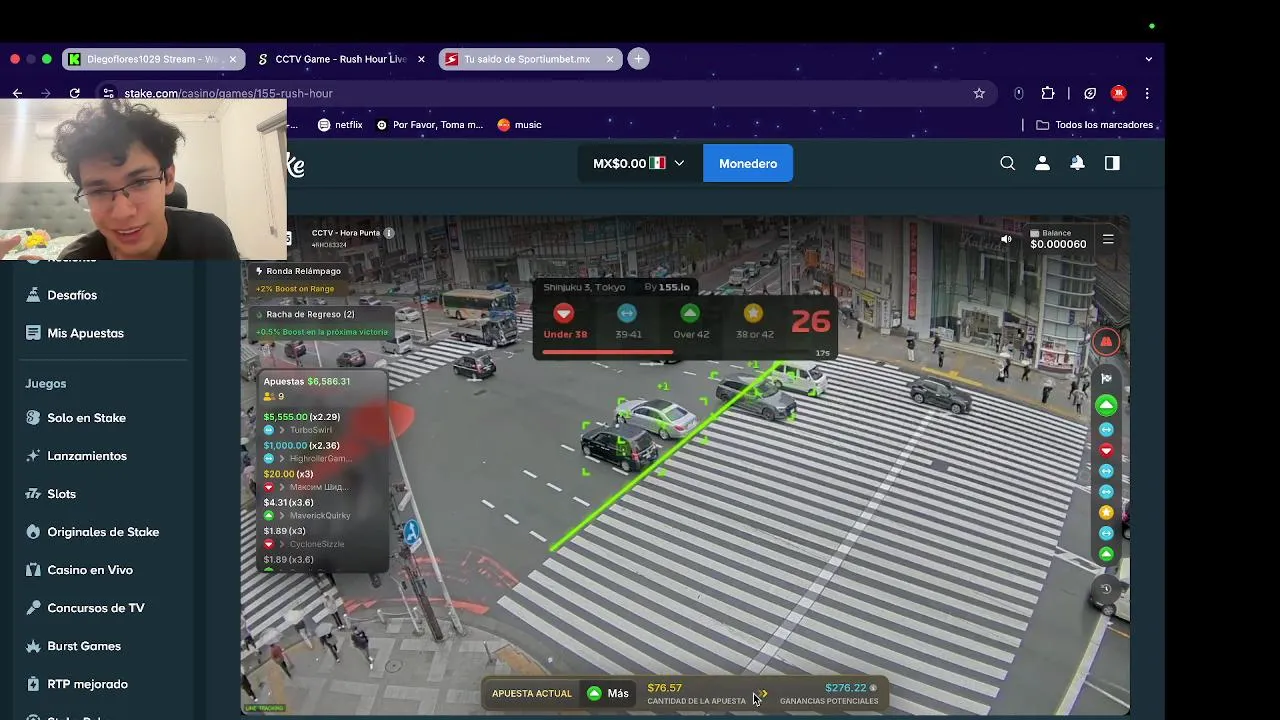Mute the game sound speaker icon
1280x720 pixels.
tap(1006, 239)
